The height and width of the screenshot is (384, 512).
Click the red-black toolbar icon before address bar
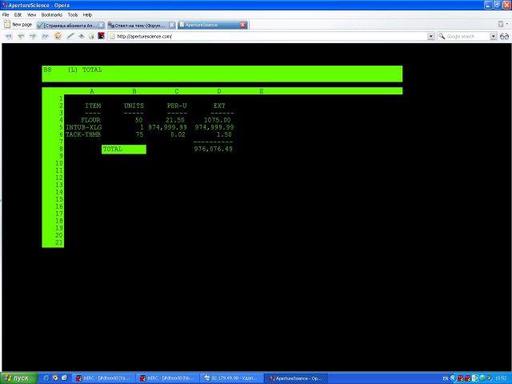pyautogui.click(x=101, y=36)
